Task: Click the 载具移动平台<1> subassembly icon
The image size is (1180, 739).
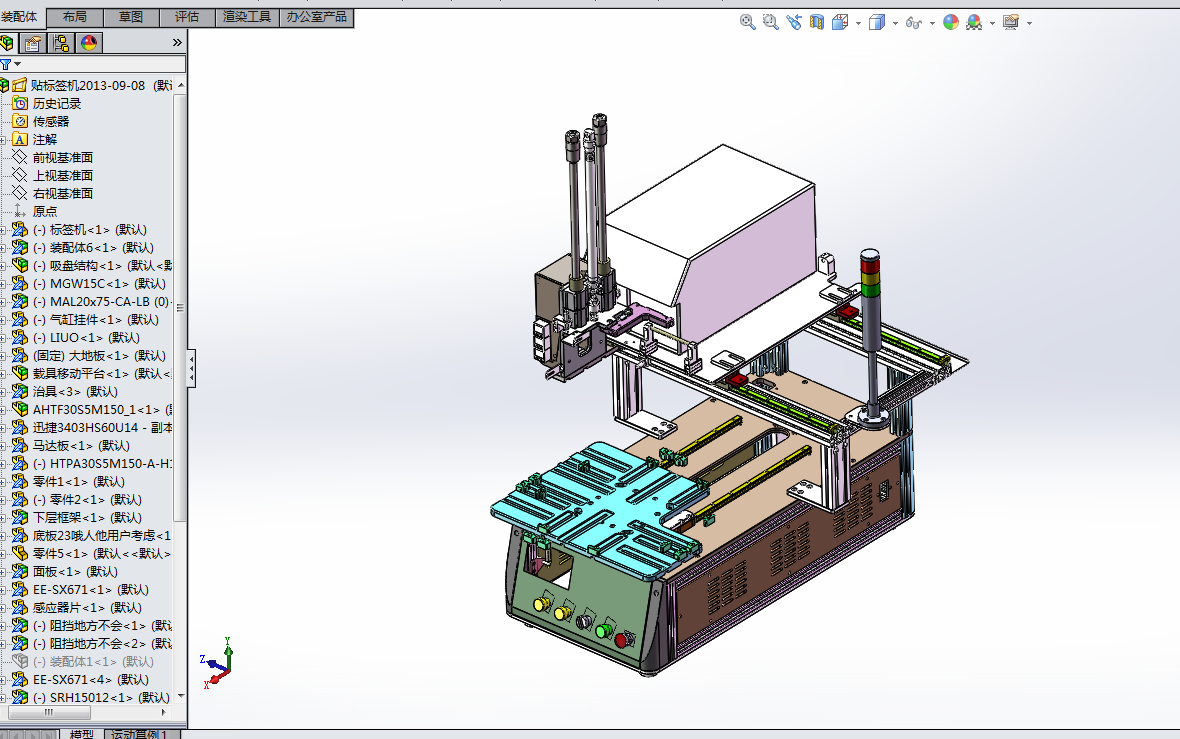Action: tap(20, 374)
